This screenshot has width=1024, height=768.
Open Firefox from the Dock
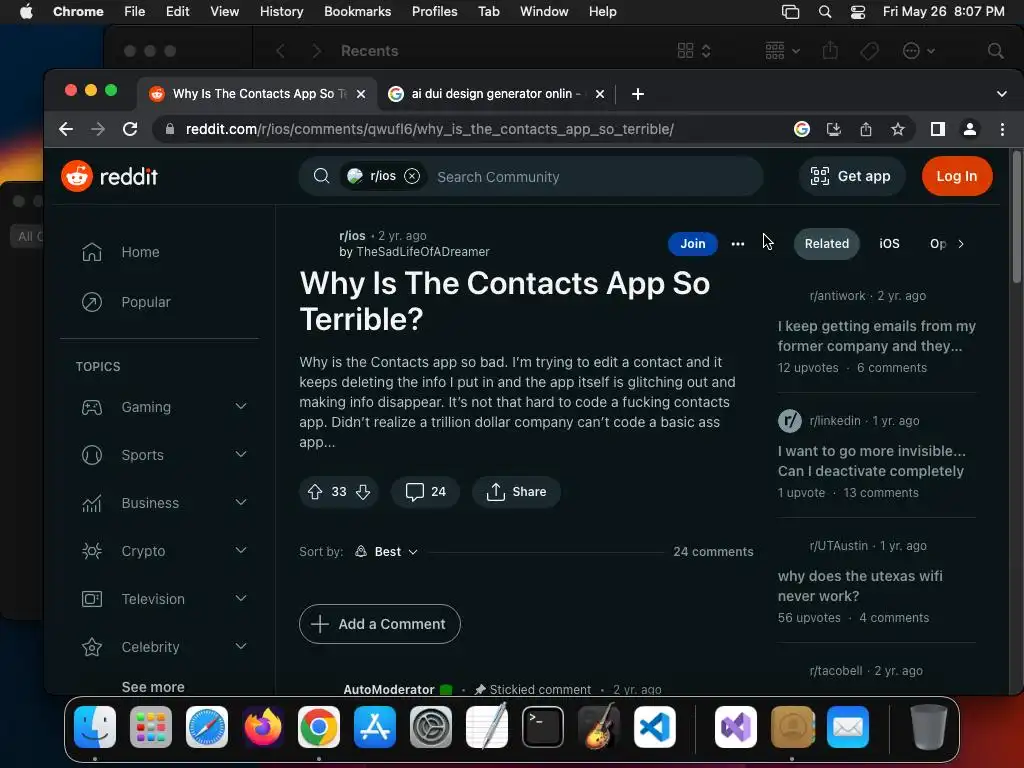pyautogui.click(x=263, y=727)
